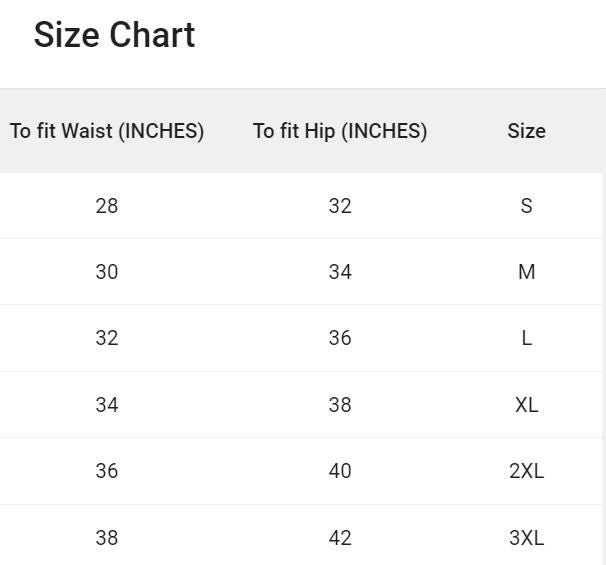
Task: Pick the 2XL size cell
Action: tap(526, 471)
